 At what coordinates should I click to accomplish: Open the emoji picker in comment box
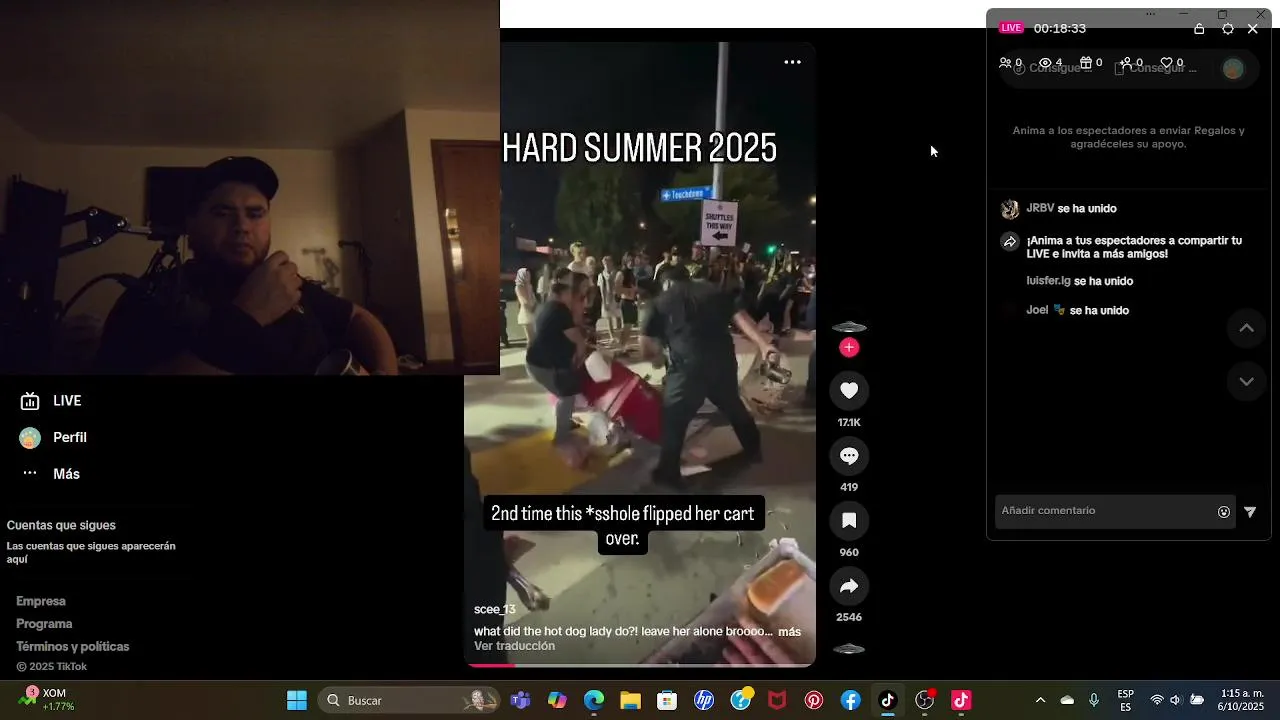tap(1224, 512)
